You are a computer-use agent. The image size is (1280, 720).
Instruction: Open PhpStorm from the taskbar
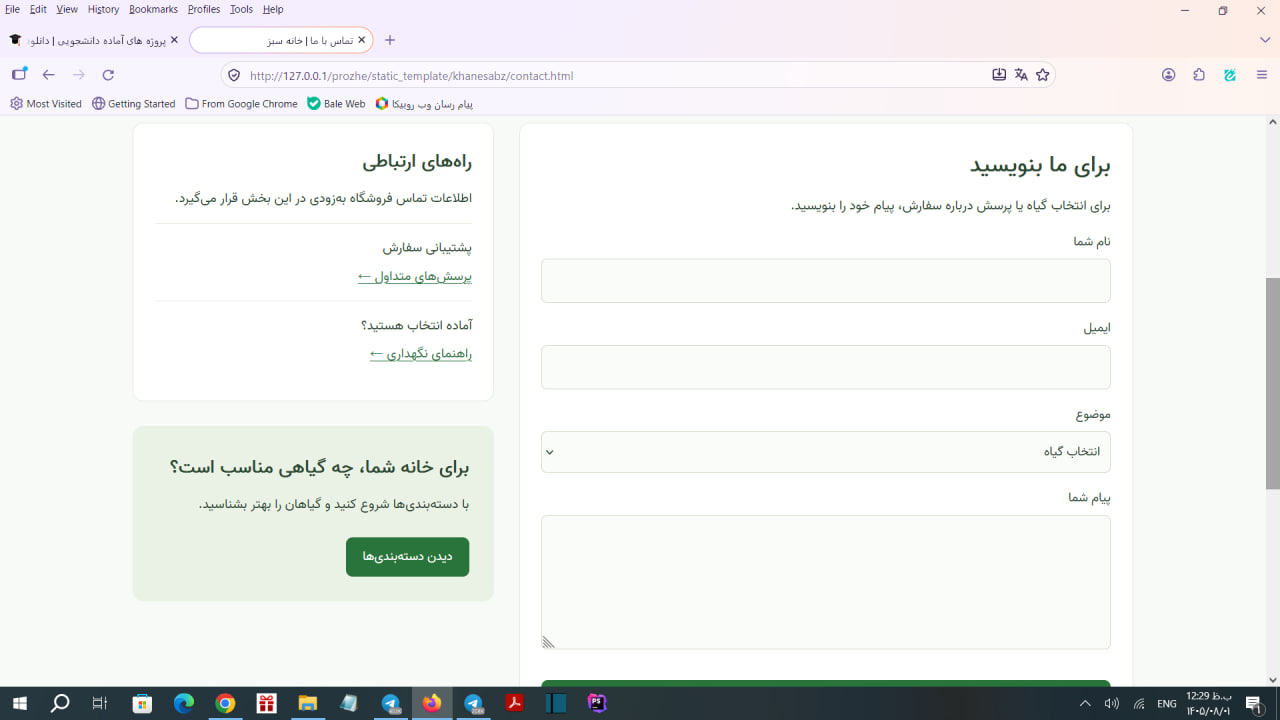[x=597, y=703]
